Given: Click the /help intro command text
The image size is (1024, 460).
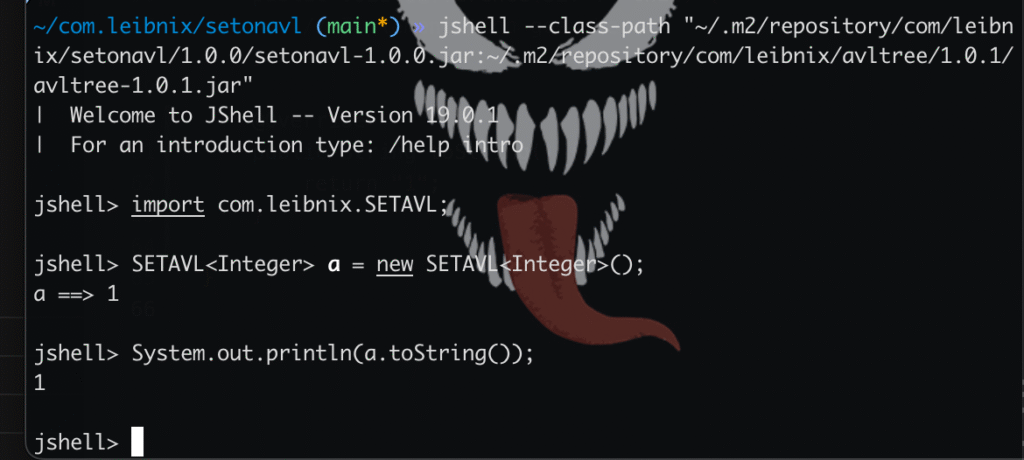Looking at the screenshot, I should click(456, 145).
